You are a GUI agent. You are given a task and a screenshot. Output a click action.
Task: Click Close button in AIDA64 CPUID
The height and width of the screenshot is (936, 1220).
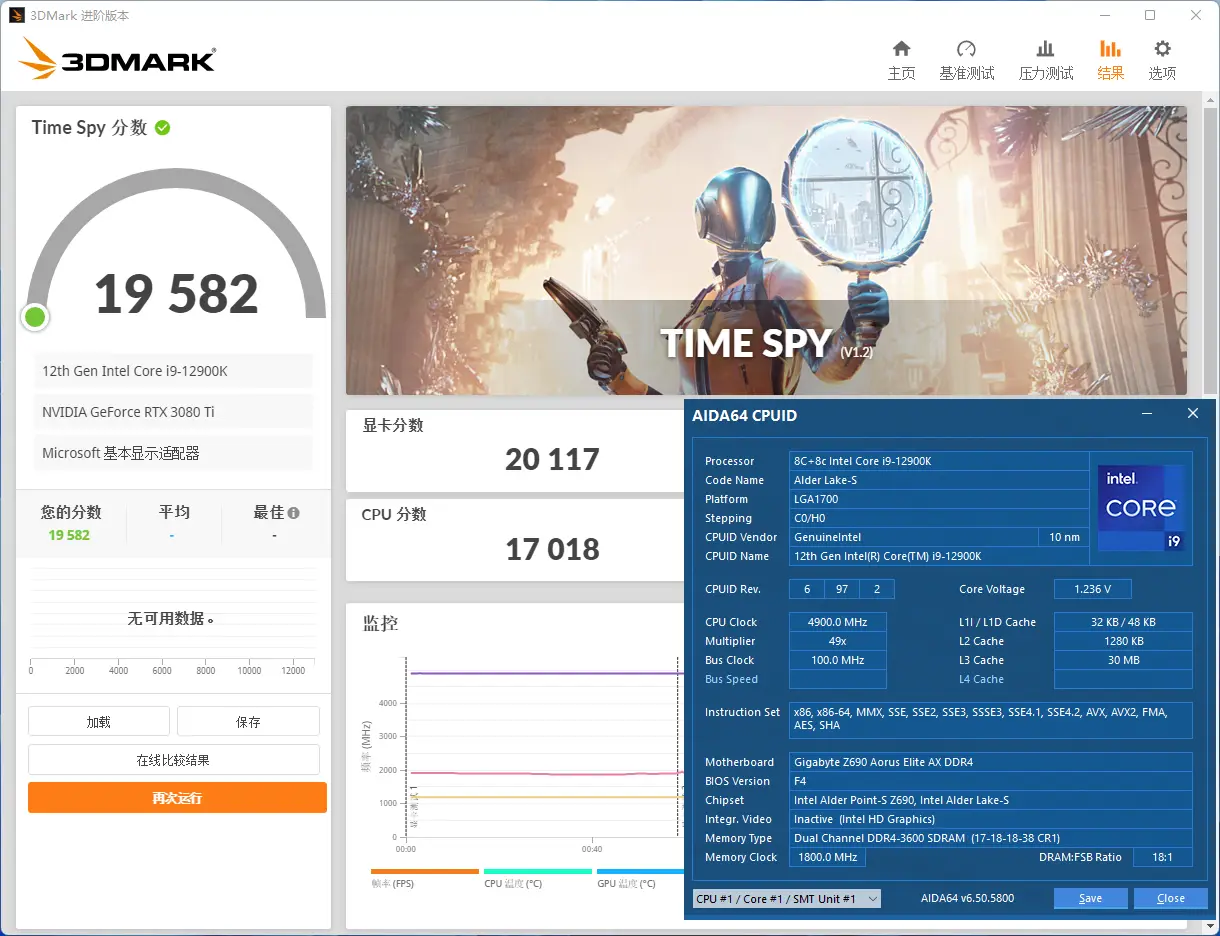pyautogui.click(x=1170, y=898)
